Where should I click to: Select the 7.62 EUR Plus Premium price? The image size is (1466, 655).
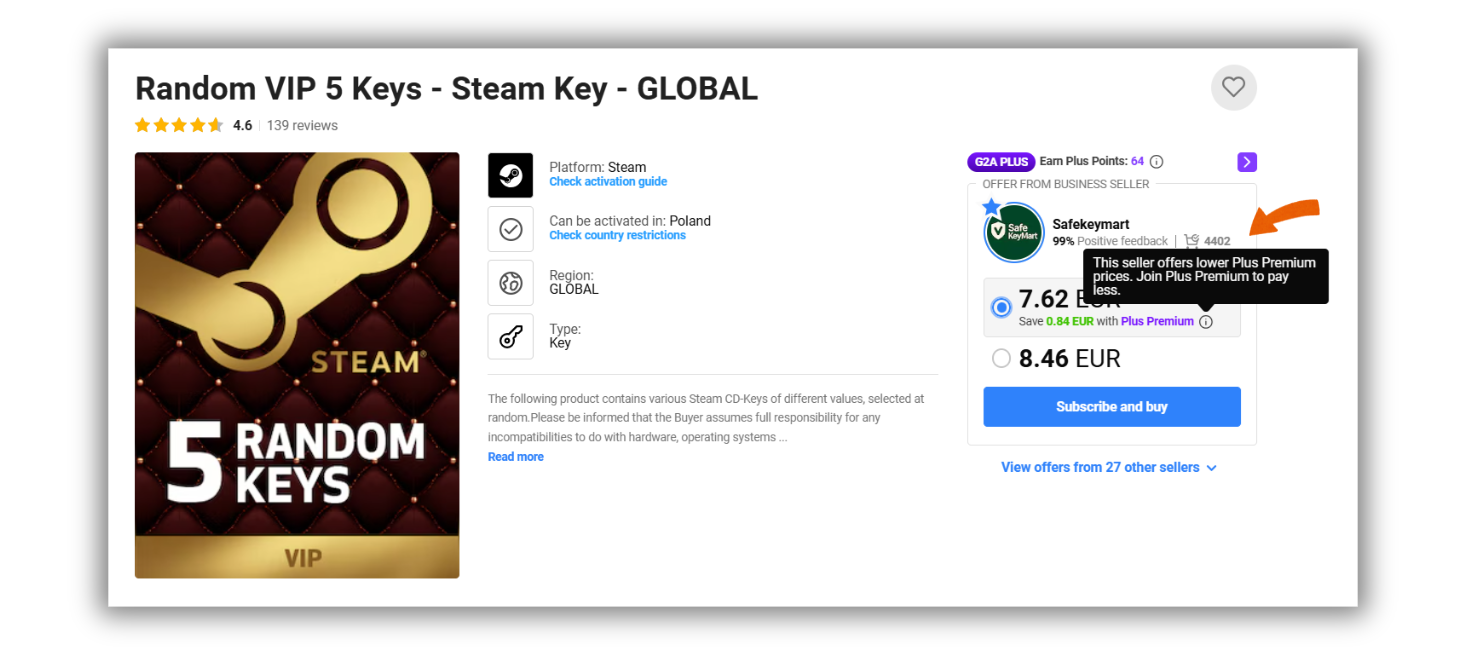click(1001, 307)
